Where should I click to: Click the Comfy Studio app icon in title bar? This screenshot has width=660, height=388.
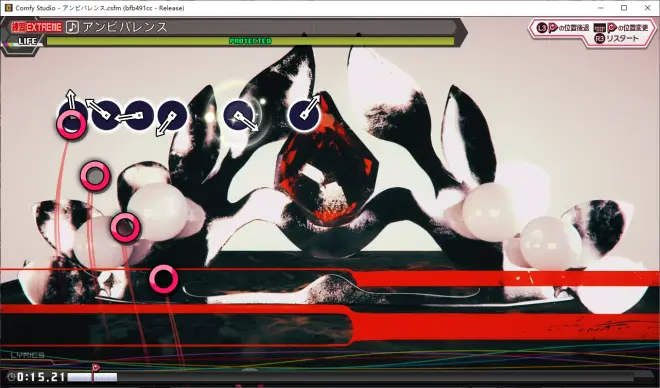coord(8,8)
